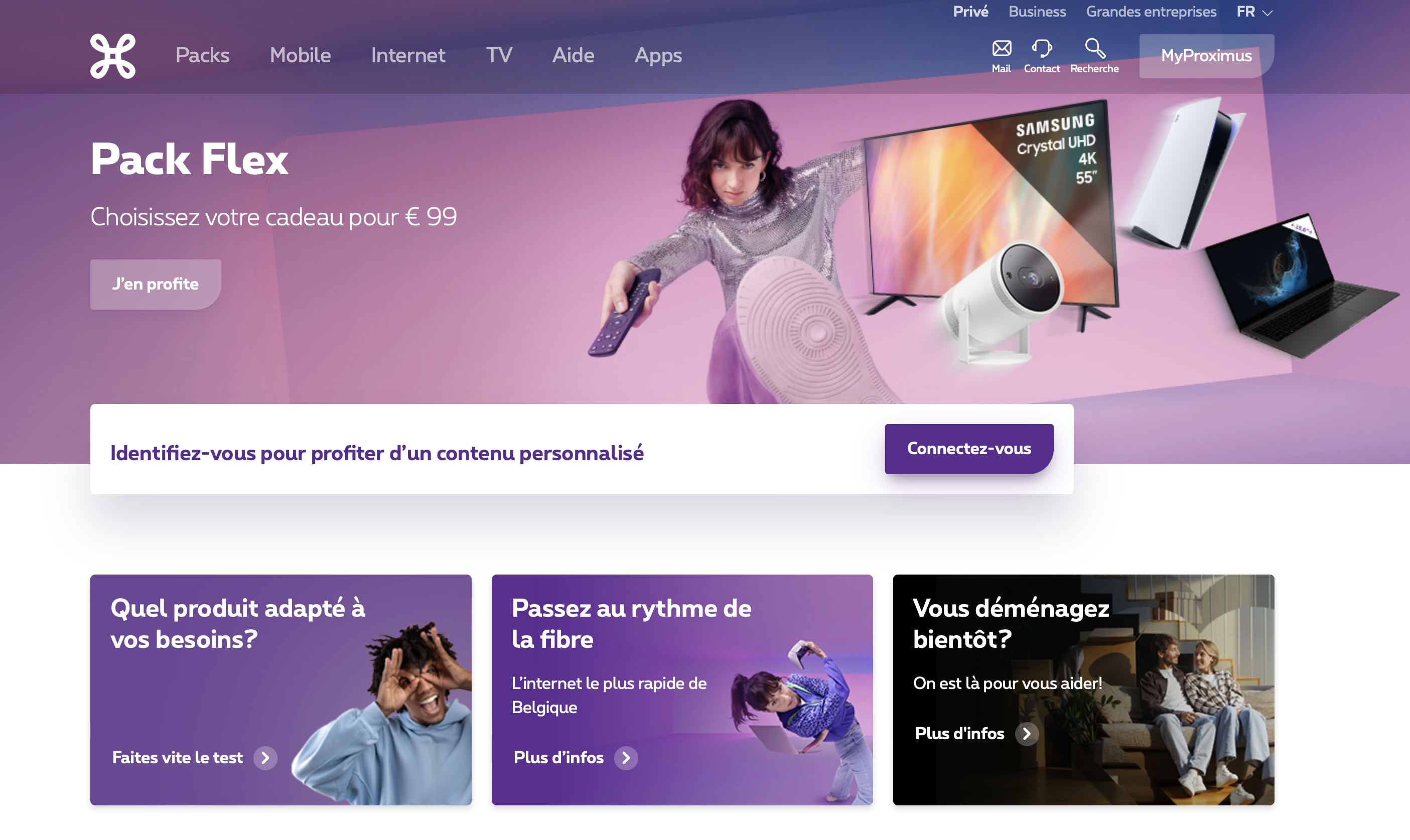Screen dimensions: 1410x840
Task: Open the Recherche magnifier icon
Action: click(1095, 48)
